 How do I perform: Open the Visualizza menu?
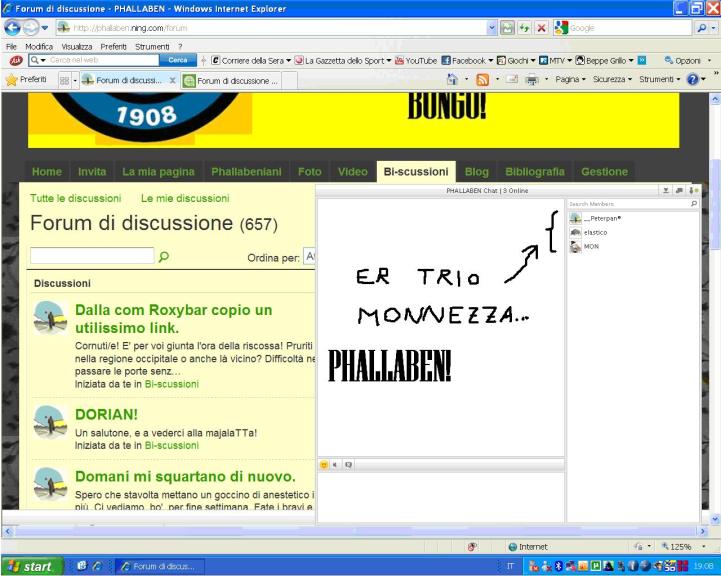pyautogui.click(x=77, y=46)
